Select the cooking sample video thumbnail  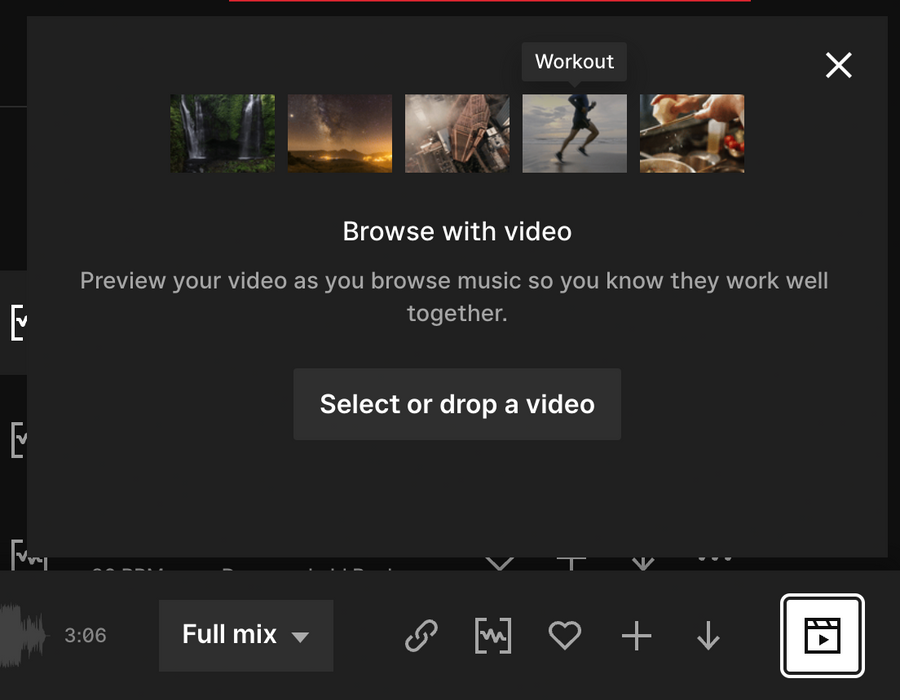point(691,133)
